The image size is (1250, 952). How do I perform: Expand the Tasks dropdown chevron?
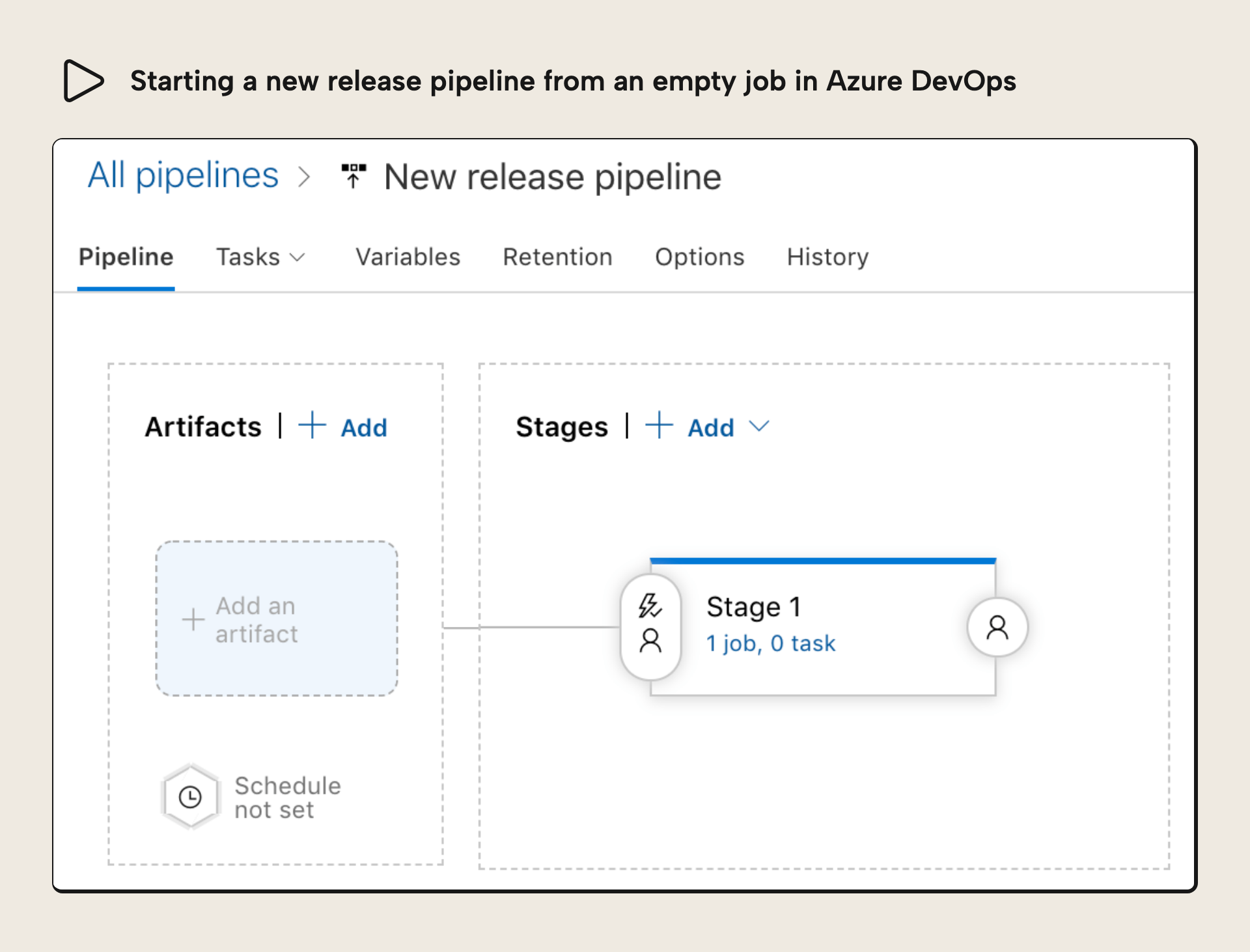coord(297,258)
